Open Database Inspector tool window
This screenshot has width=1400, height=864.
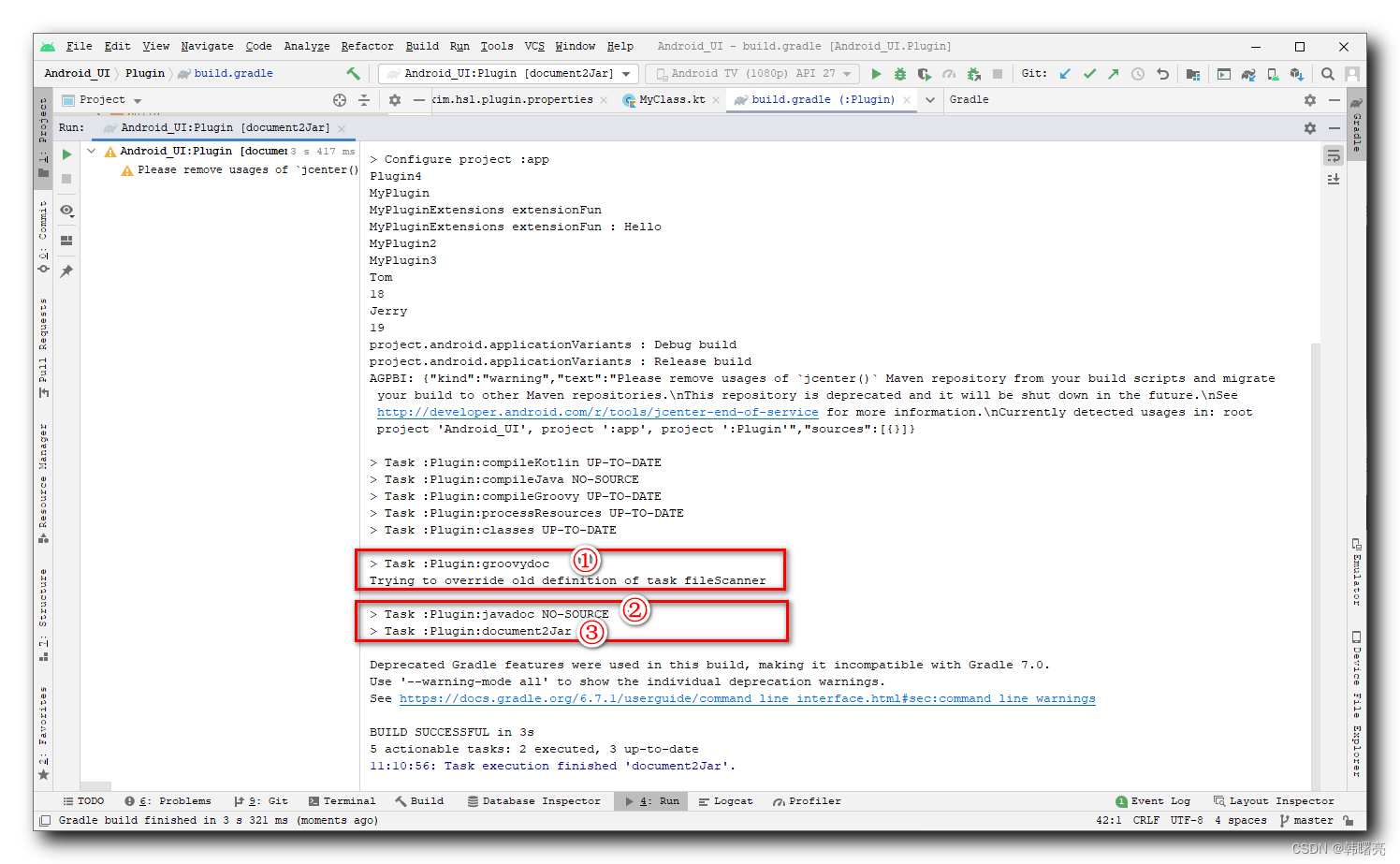coord(534,801)
